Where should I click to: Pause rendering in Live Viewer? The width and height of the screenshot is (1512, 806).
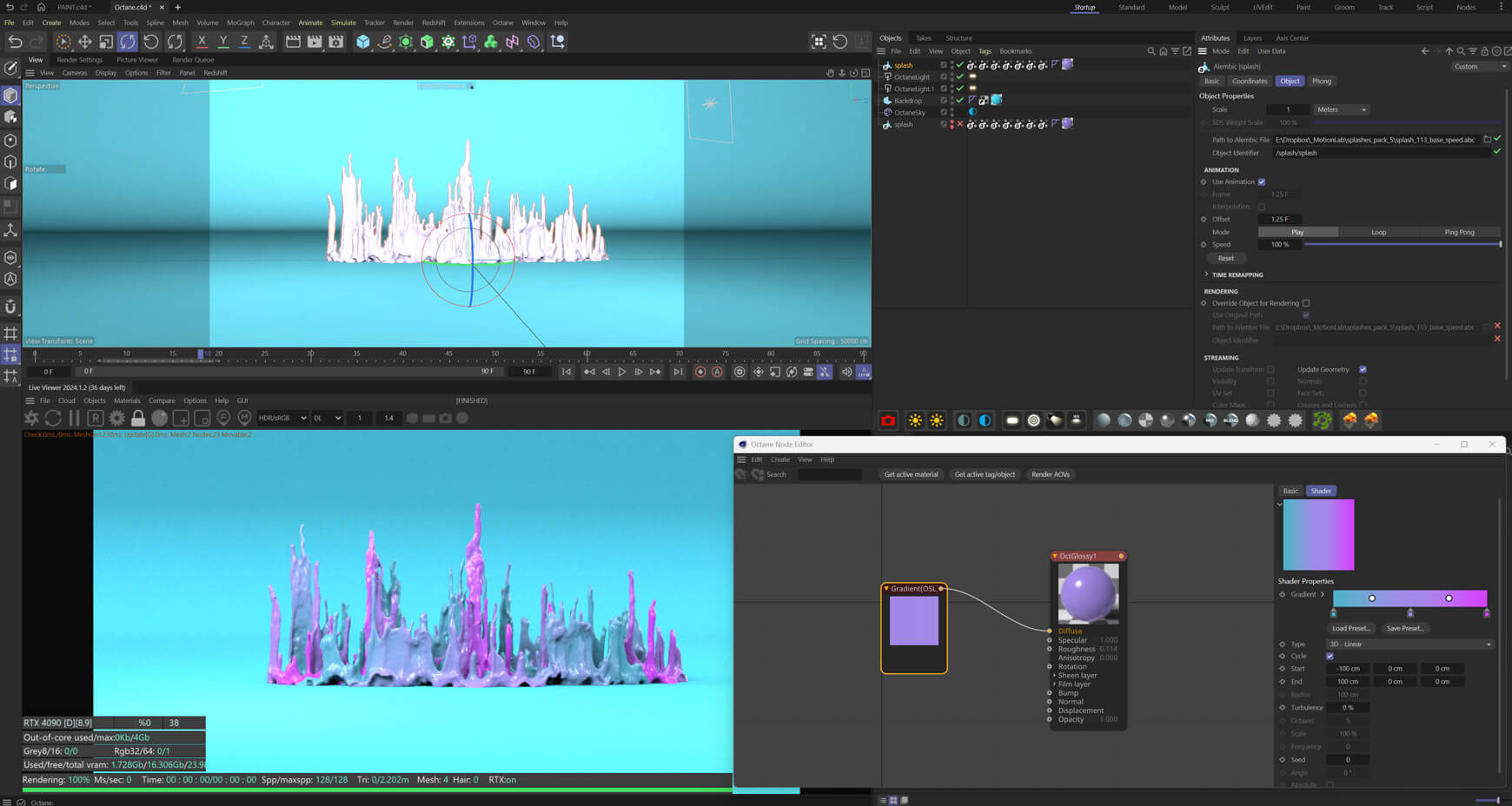pyautogui.click(x=74, y=418)
